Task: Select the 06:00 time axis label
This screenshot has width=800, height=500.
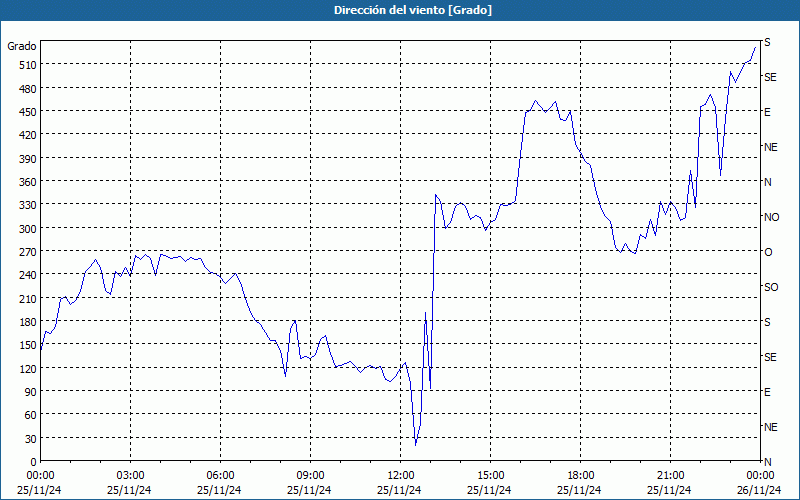Action: (220, 476)
